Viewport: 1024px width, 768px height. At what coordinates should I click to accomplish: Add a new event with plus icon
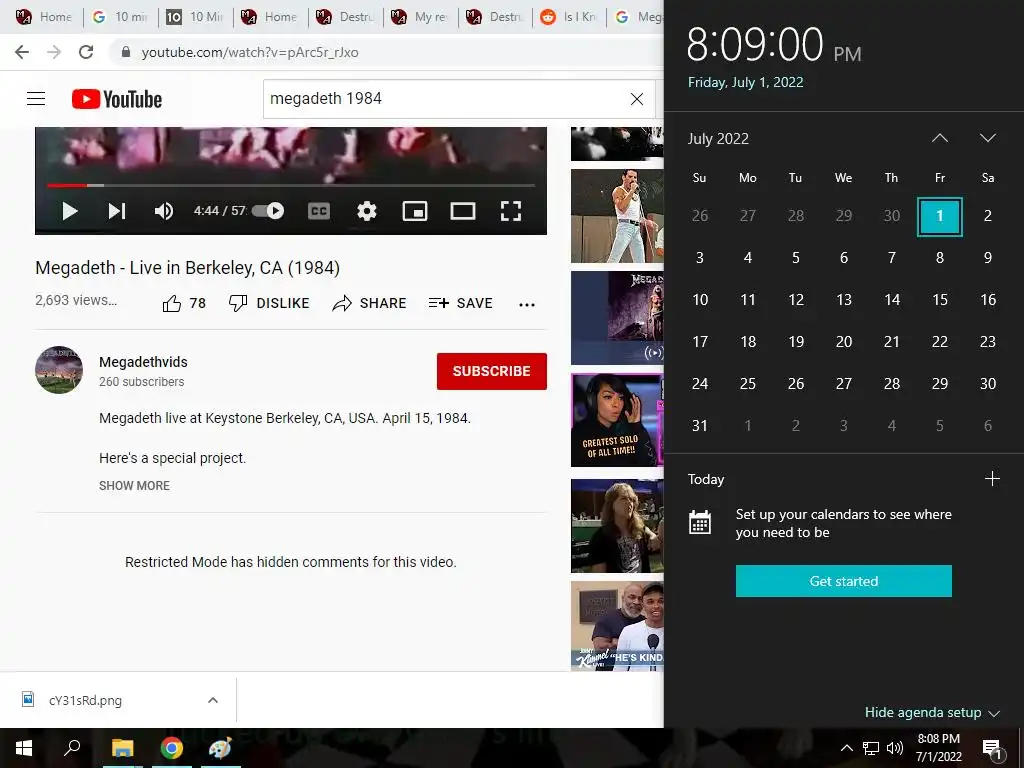(992, 479)
